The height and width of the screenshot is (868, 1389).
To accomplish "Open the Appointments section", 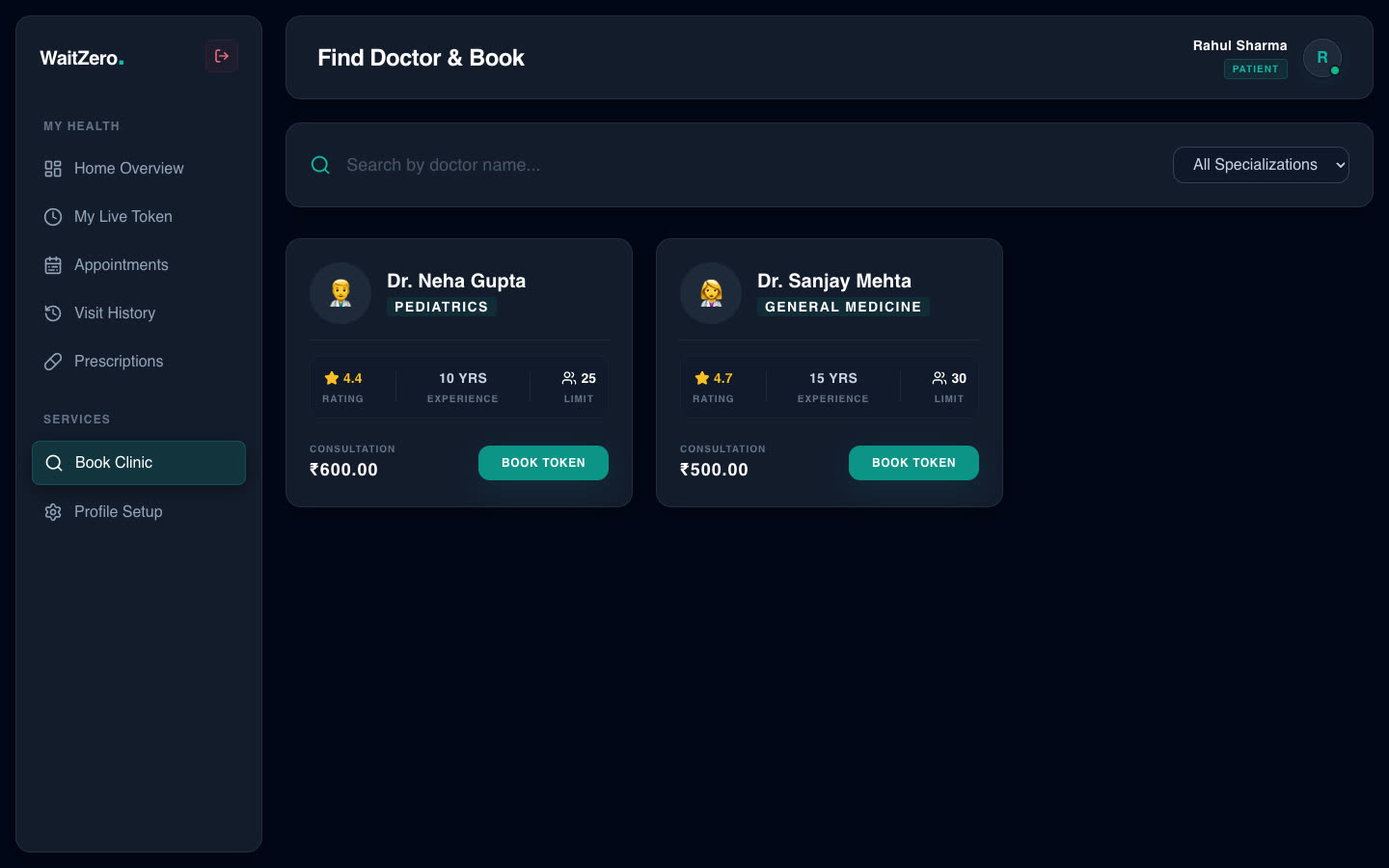I will (139, 265).
